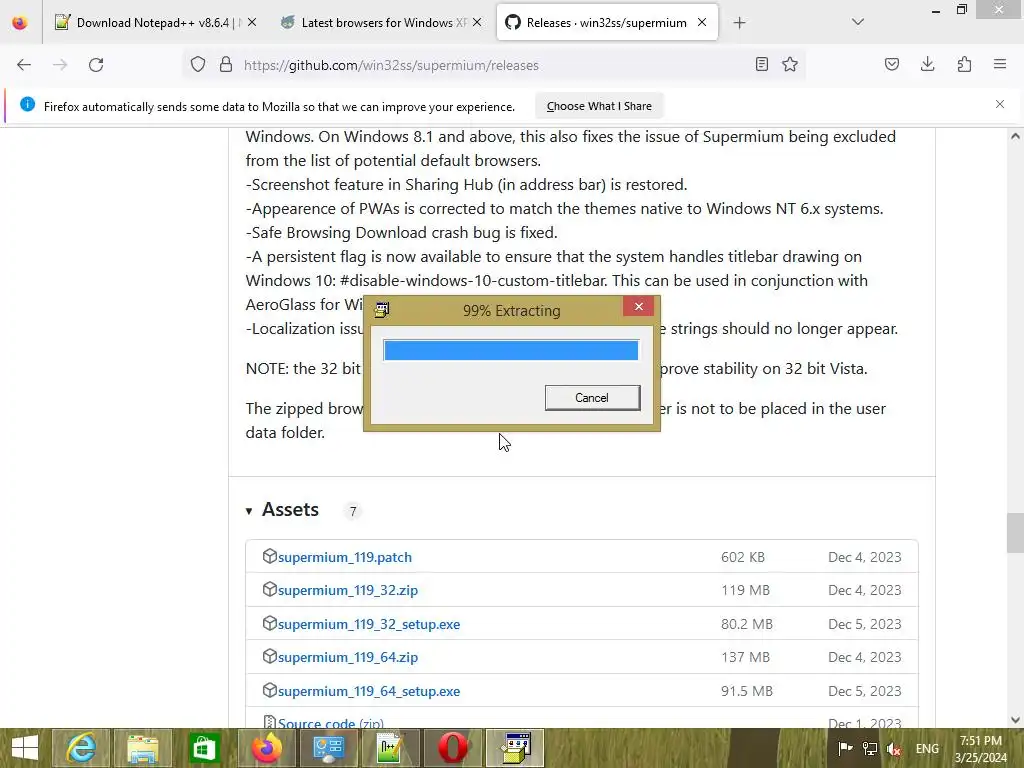Open the tracking protection shield icon
Screen dimensions: 1024x768
[198, 65]
